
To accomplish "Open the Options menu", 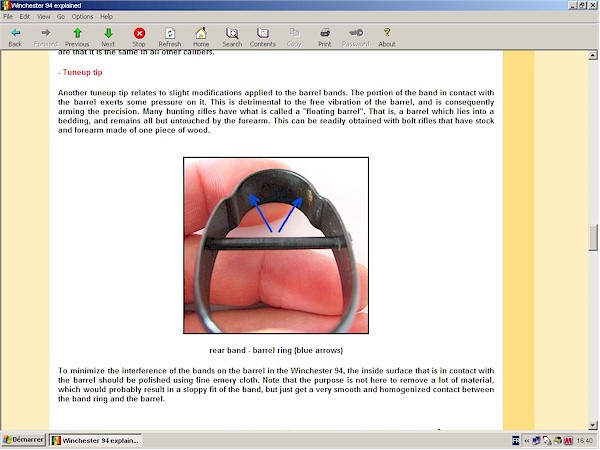I will [82, 16].
